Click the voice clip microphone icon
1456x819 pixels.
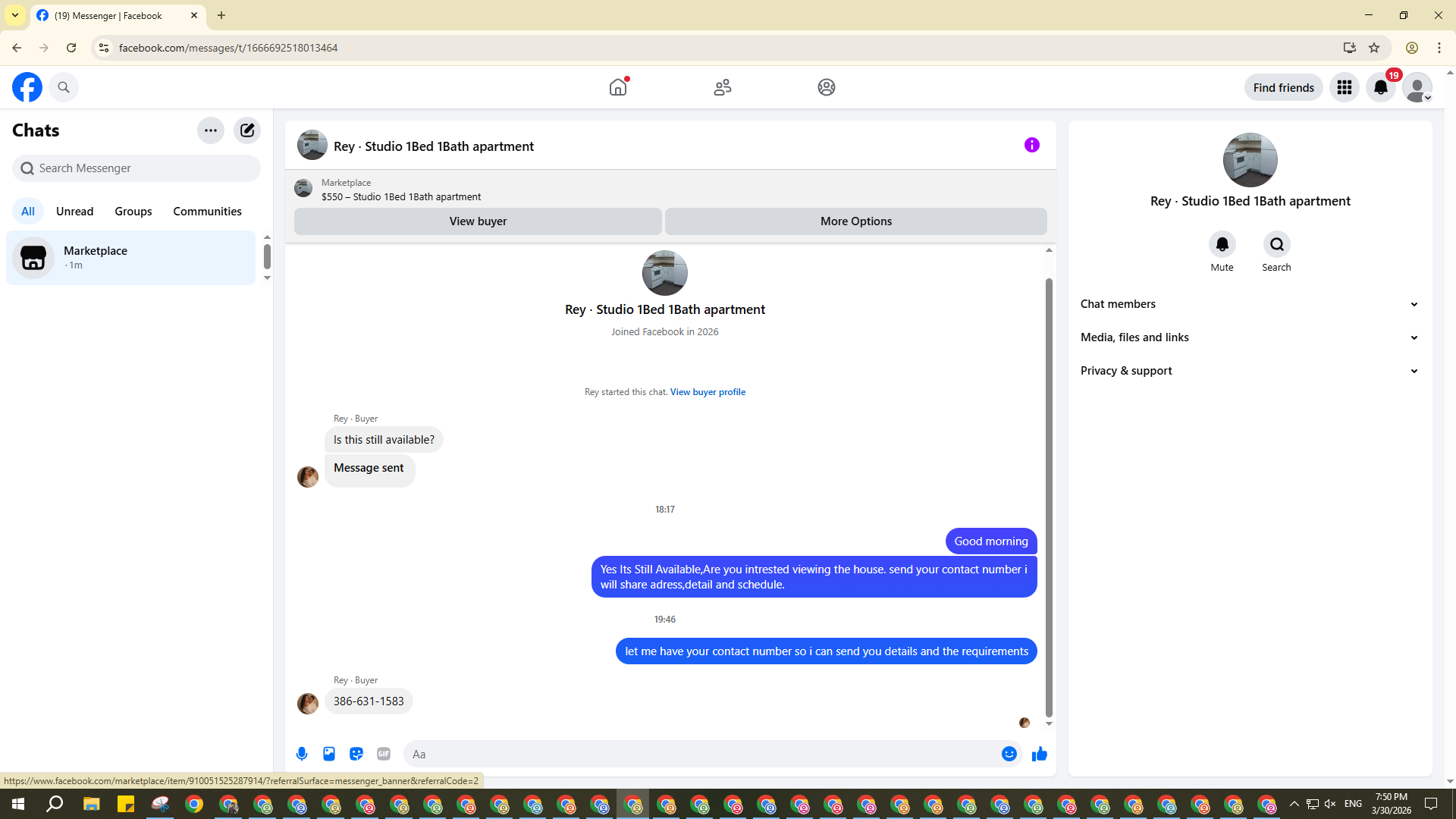302,754
